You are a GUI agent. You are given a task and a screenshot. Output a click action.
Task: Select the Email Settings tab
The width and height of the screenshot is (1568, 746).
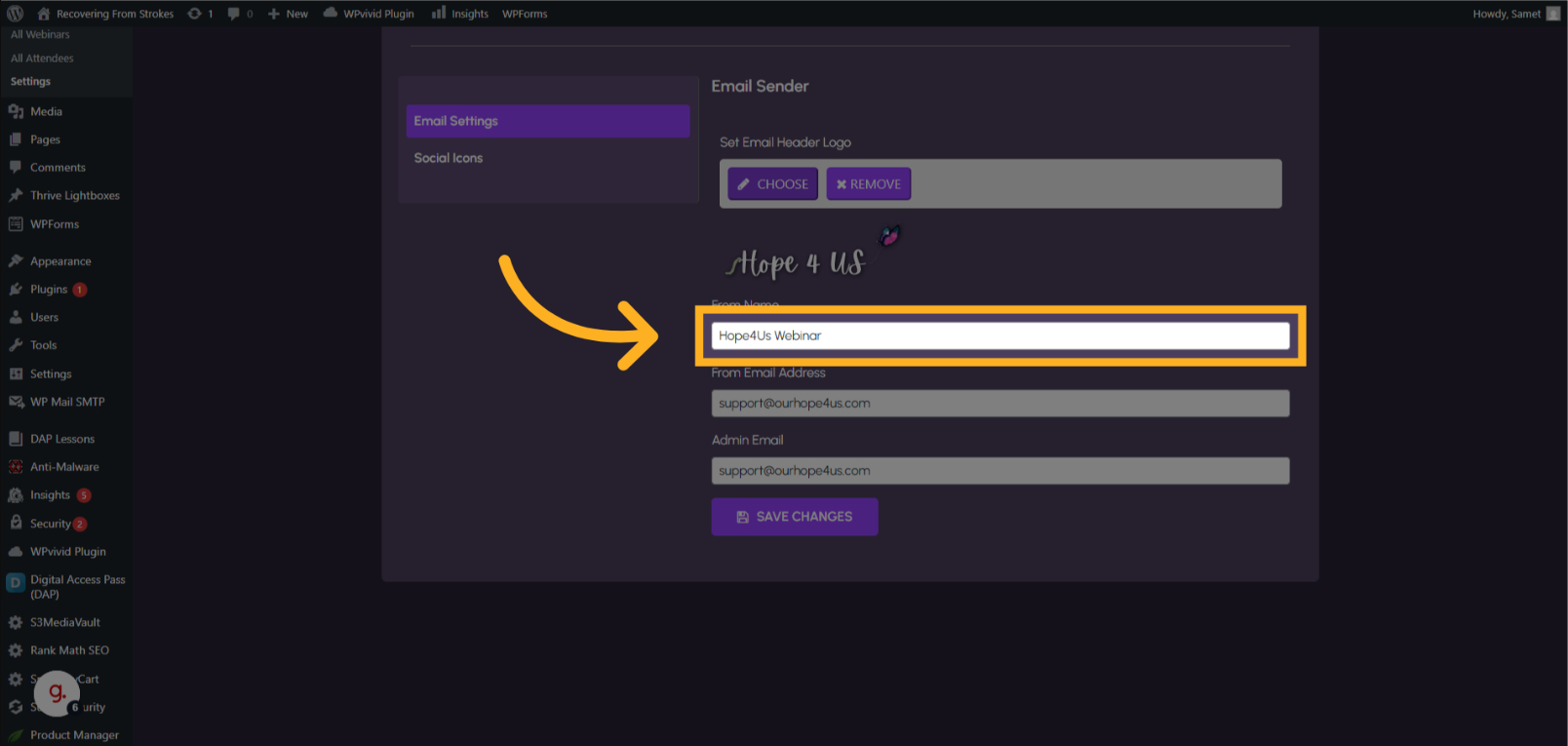tap(547, 121)
